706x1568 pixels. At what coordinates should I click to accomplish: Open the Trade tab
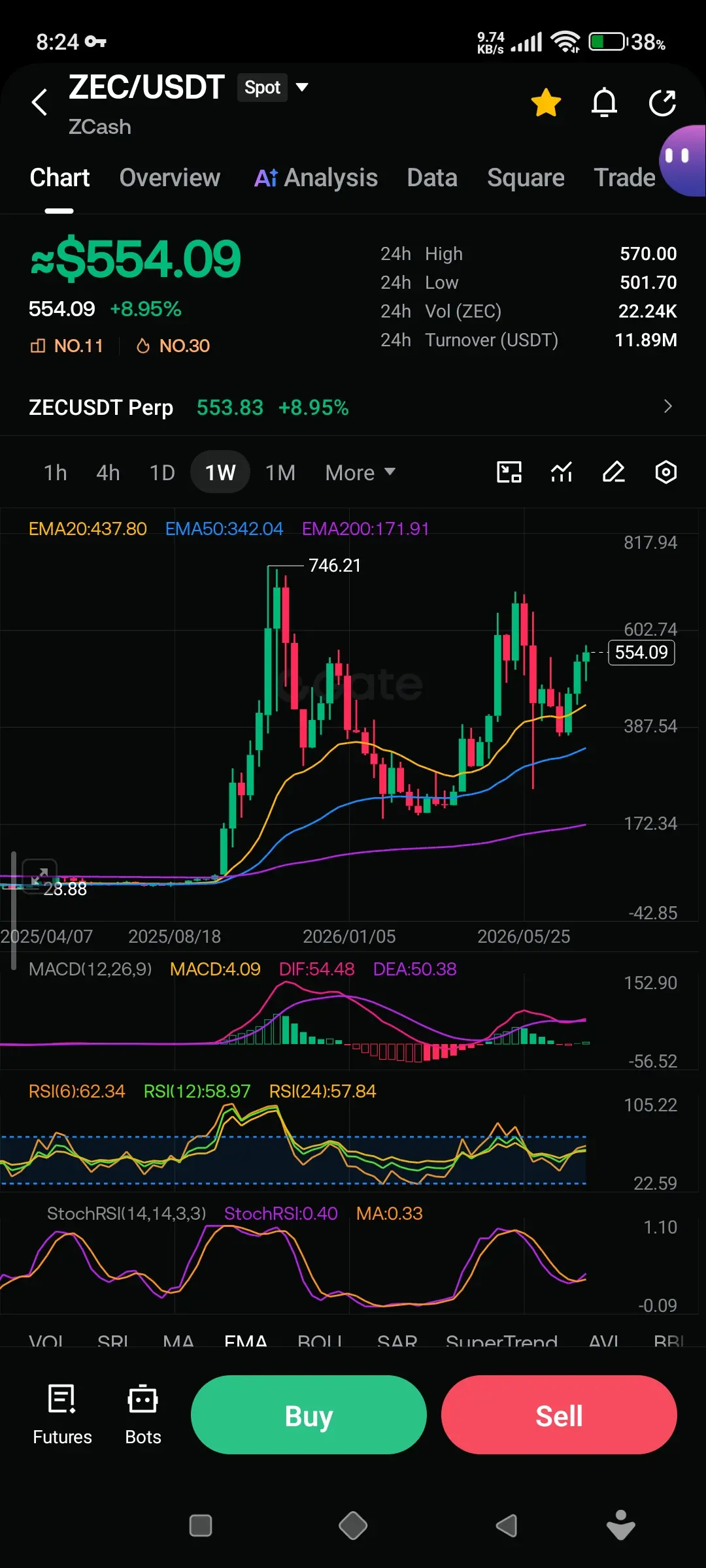pos(624,178)
